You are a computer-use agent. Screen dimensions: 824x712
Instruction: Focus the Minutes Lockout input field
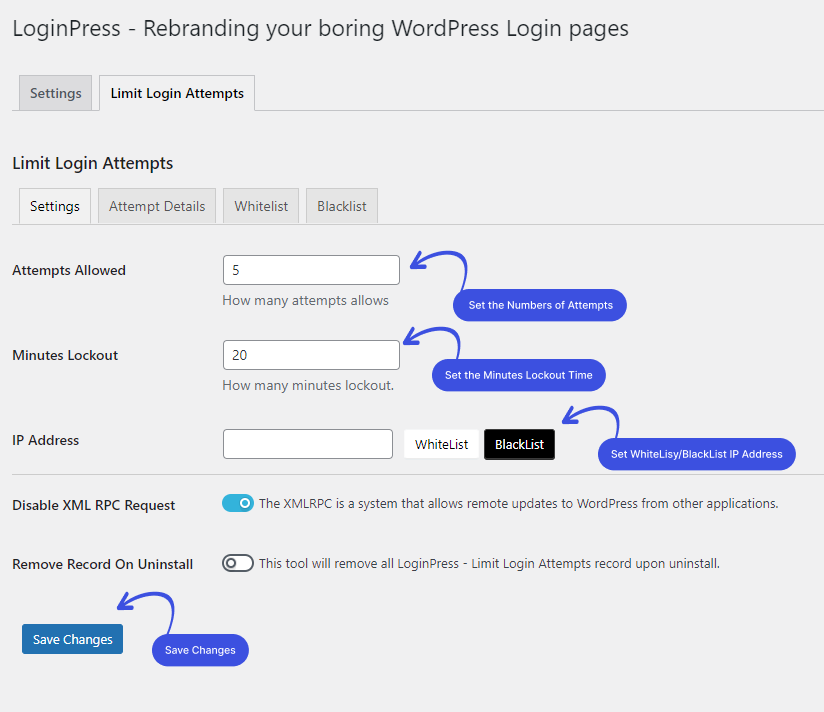(311, 355)
